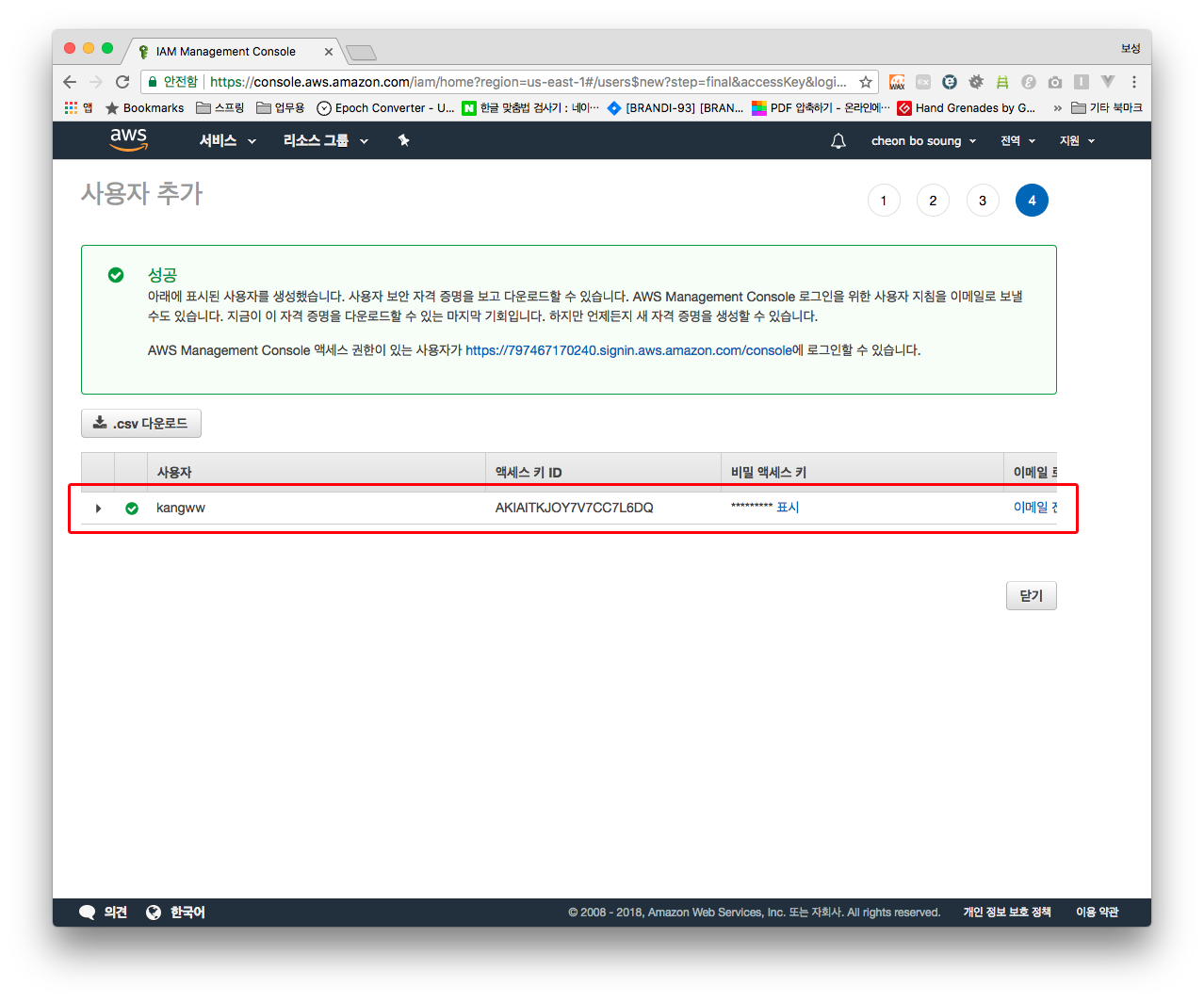Screen dimensions: 1204x1002
Task: Show the secret access key via 표시
Action: (788, 508)
